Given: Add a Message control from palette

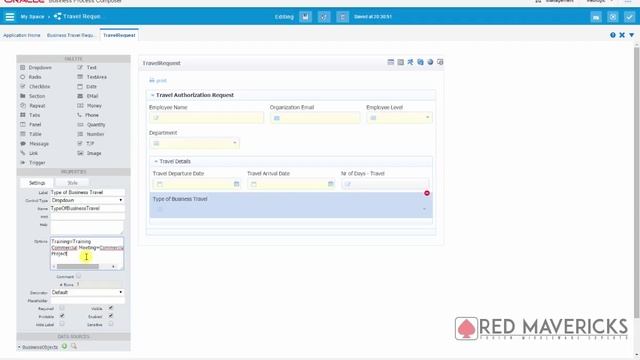Looking at the screenshot, I should click(x=34, y=144).
